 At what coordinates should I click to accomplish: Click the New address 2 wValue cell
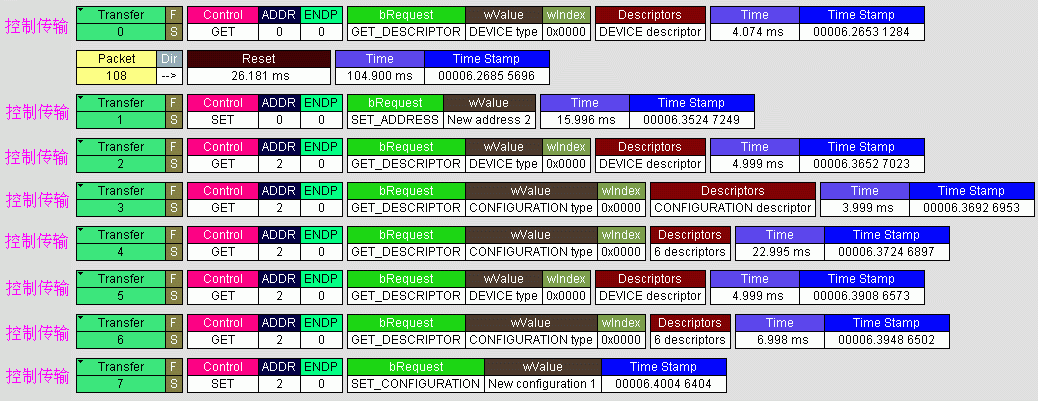[489, 120]
